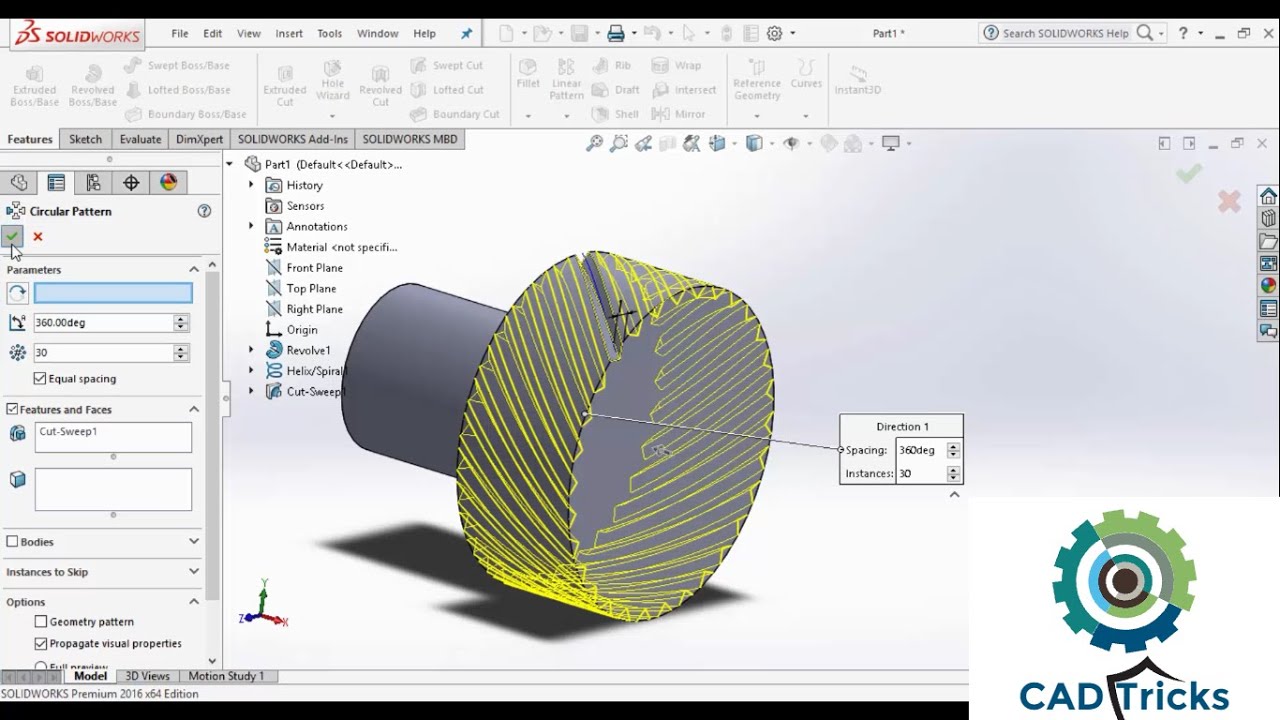1280x720 pixels.
Task: Open the Tools menu
Action: tap(330, 33)
